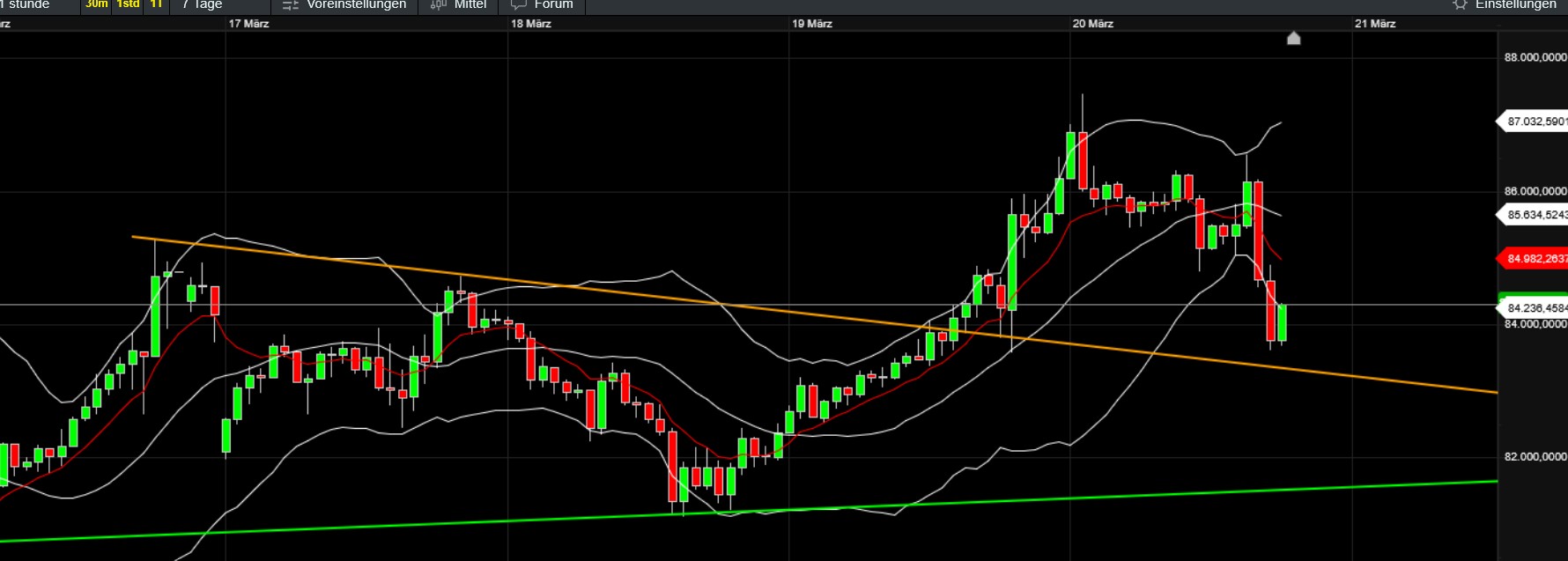Open the Voreinstellungen presets menu
This screenshot has height=561, width=1568.
(345, 5)
